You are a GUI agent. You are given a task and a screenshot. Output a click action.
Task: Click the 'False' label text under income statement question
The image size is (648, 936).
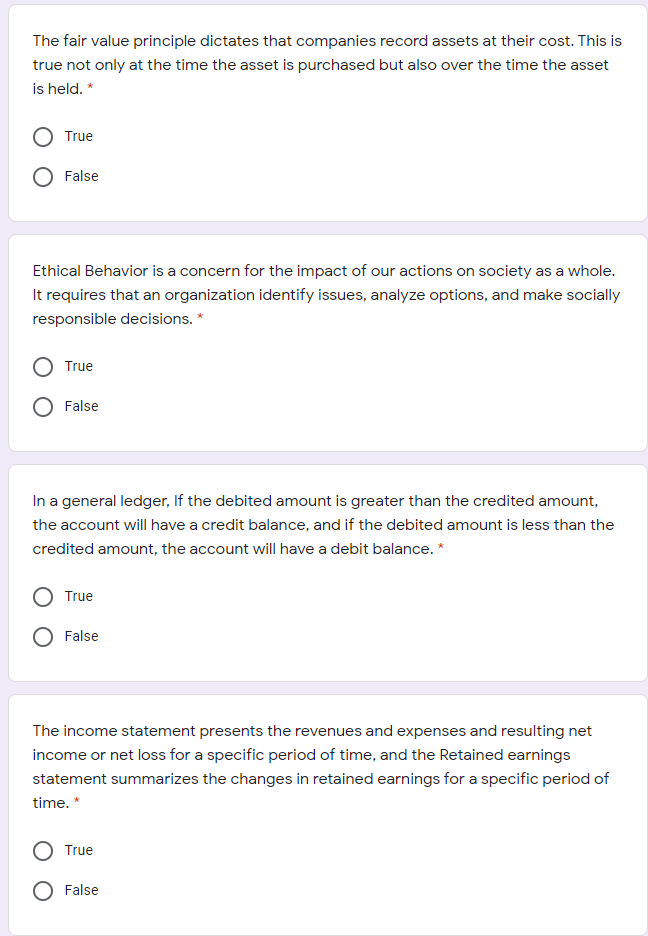coord(82,890)
